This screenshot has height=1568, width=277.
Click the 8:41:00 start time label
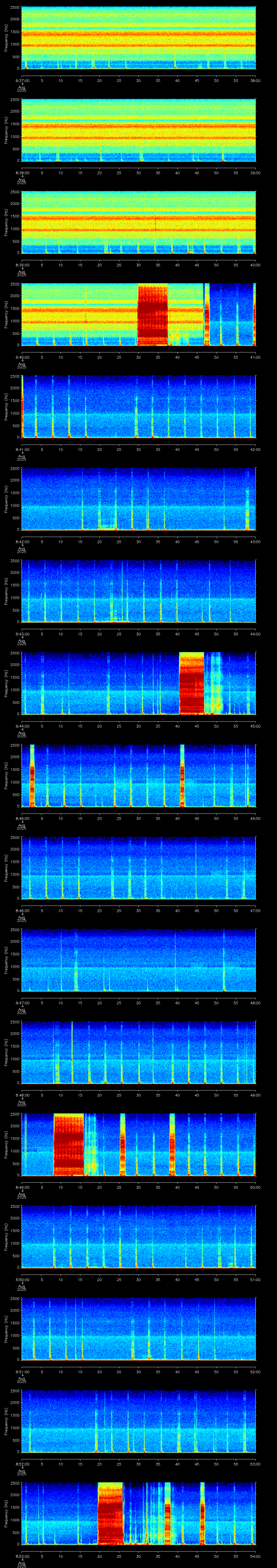22,450
